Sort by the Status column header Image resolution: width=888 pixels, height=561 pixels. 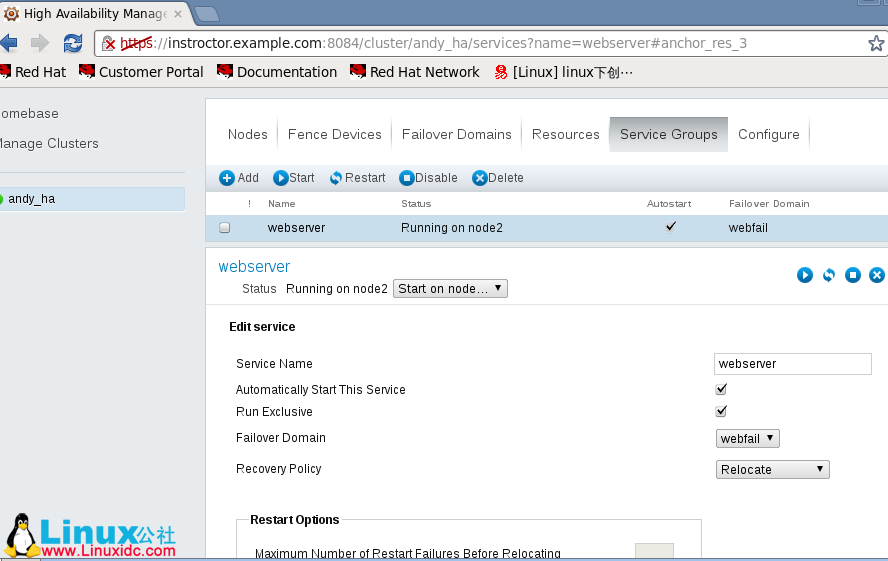click(416, 204)
